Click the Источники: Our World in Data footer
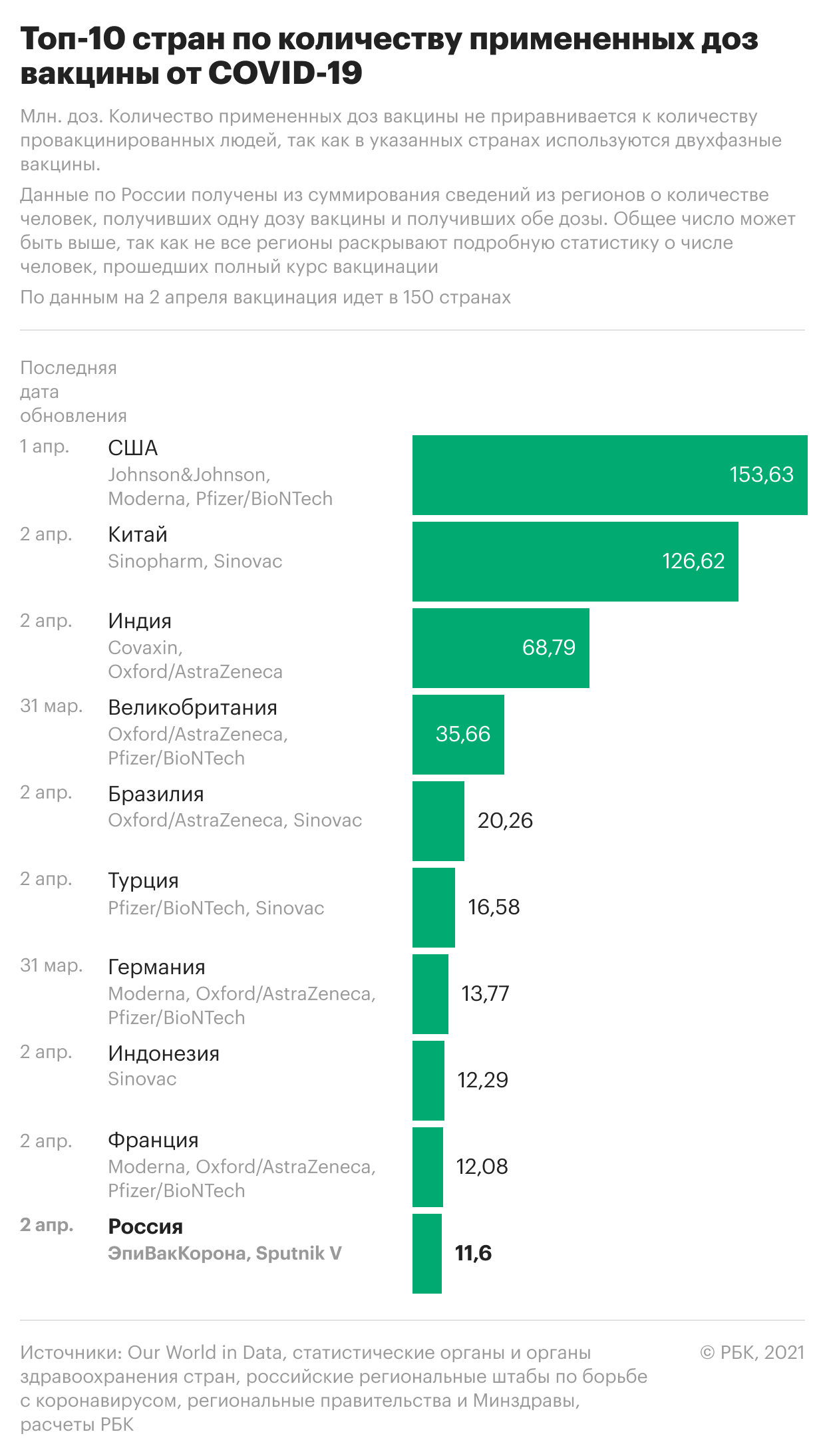Screen dimensions: 825x1456 click(333, 1388)
